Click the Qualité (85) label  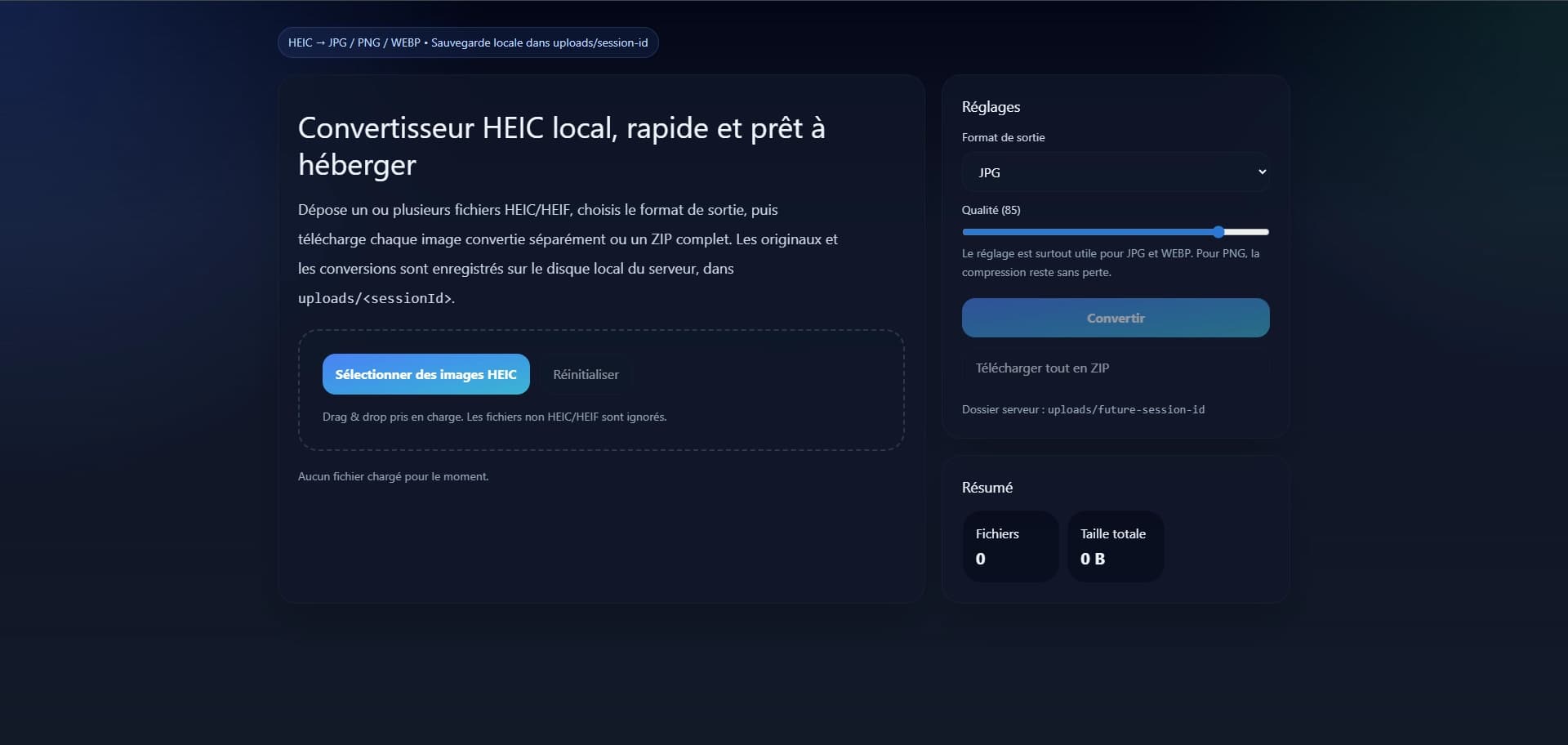[x=991, y=210]
